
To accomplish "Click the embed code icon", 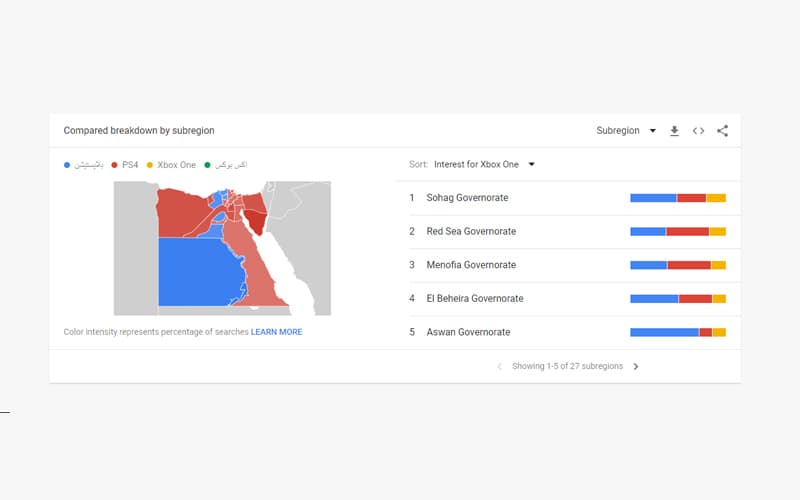I will [x=698, y=131].
